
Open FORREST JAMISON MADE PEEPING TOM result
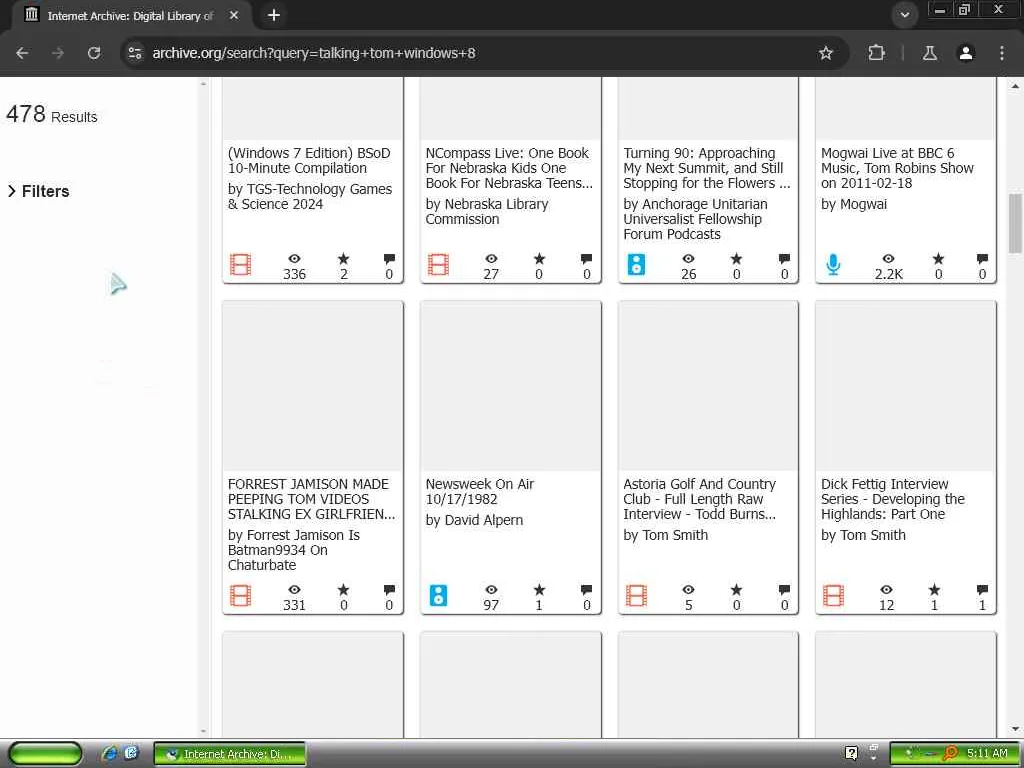point(311,499)
